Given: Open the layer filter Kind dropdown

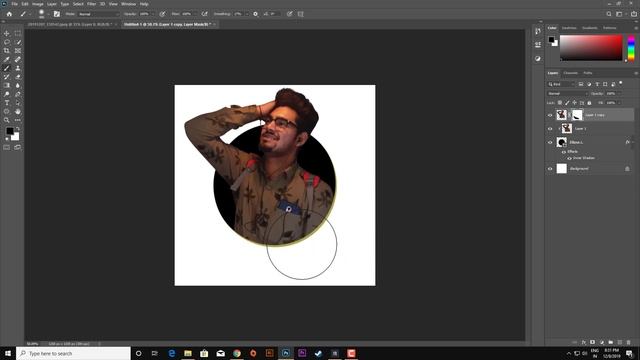Looking at the screenshot, I should tap(561, 84).
